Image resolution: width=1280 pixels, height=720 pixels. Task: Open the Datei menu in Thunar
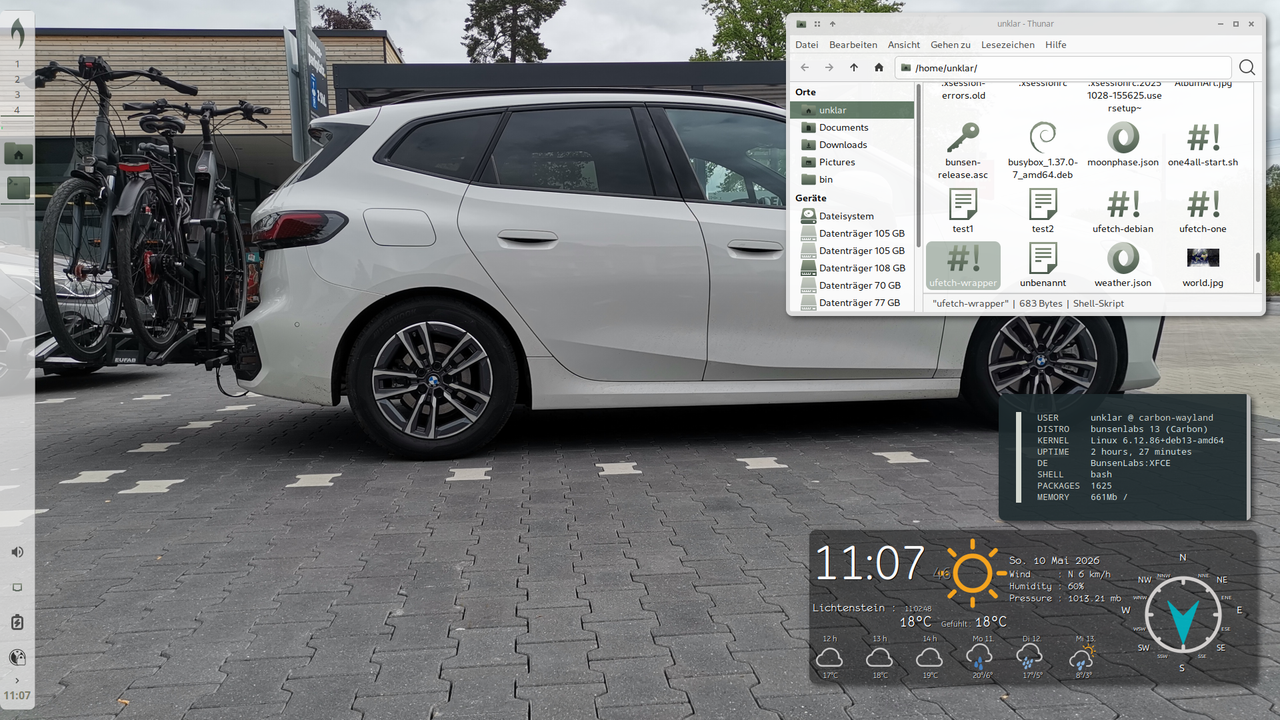pos(806,44)
